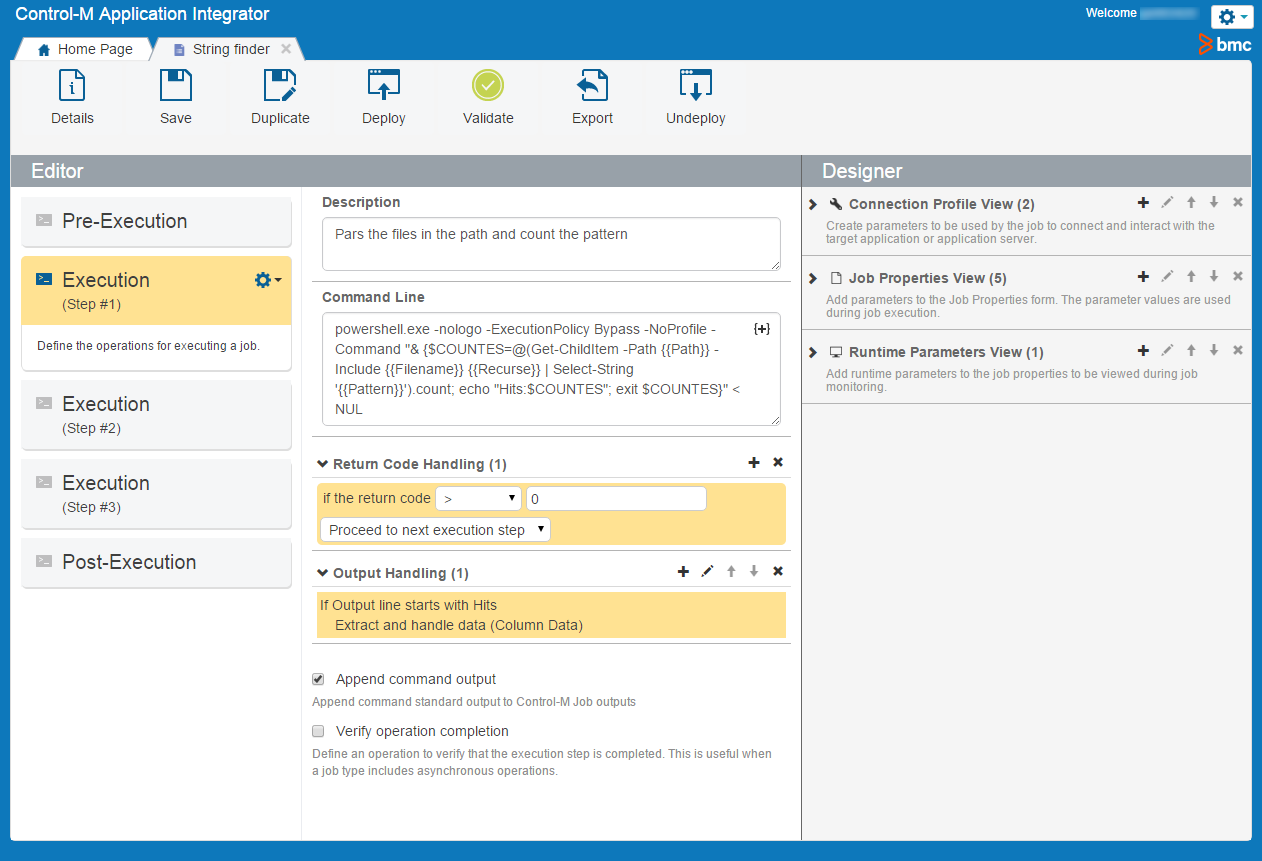Expand the Runtime Parameters View section
The image size is (1262, 861).
click(x=813, y=352)
